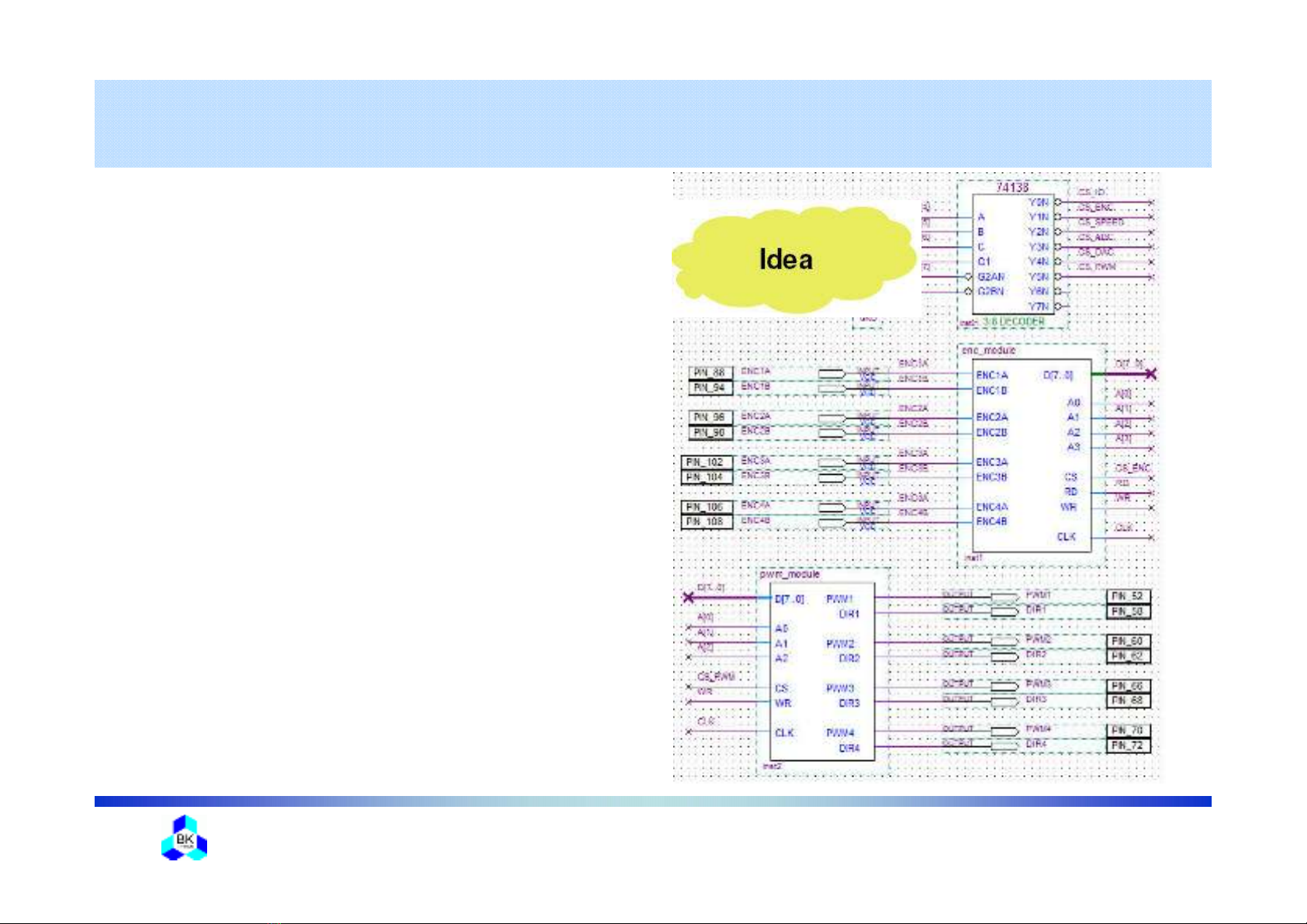The image size is (1307, 924).
Task: Select the PIN_72 pin assignment box
Action: coord(1128,746)
